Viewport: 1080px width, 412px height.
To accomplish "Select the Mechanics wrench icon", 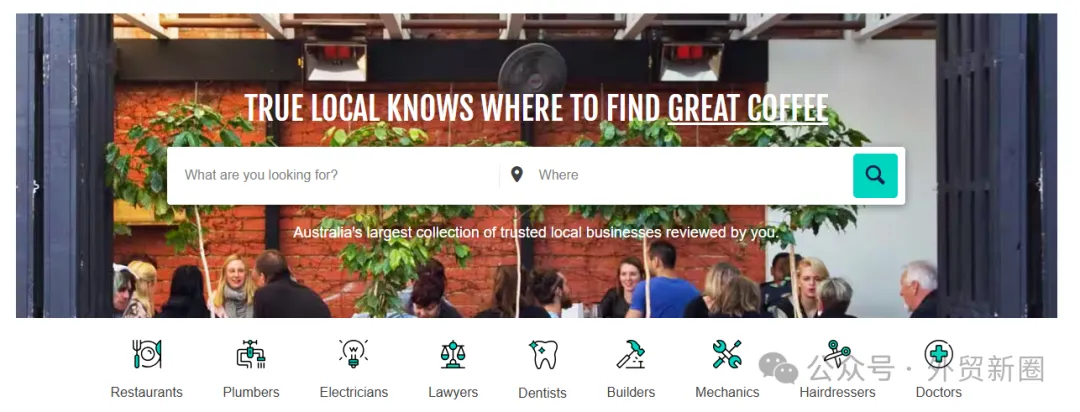I will pyautogui.click(x=727, y=354).
